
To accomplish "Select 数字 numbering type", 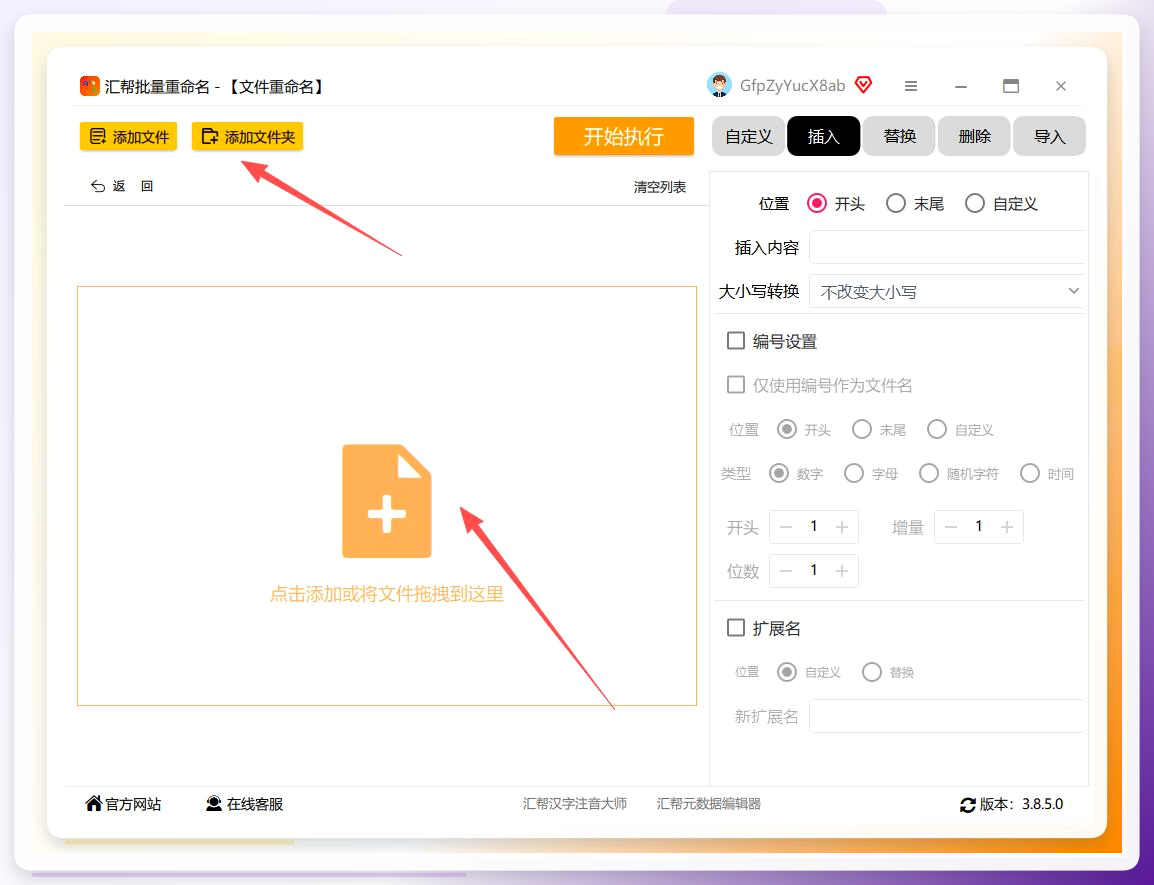I will coord(779,473).
